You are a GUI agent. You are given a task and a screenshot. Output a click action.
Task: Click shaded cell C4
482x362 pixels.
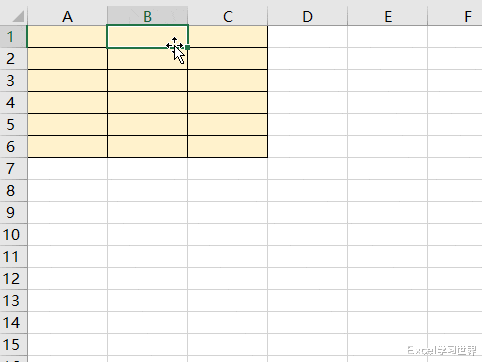[x=228, y=103]
